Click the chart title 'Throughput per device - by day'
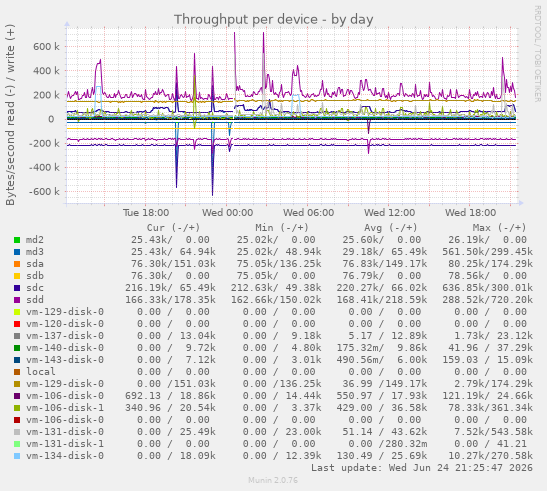The width and height of the screenshot is (547, 491). point(274,20)
